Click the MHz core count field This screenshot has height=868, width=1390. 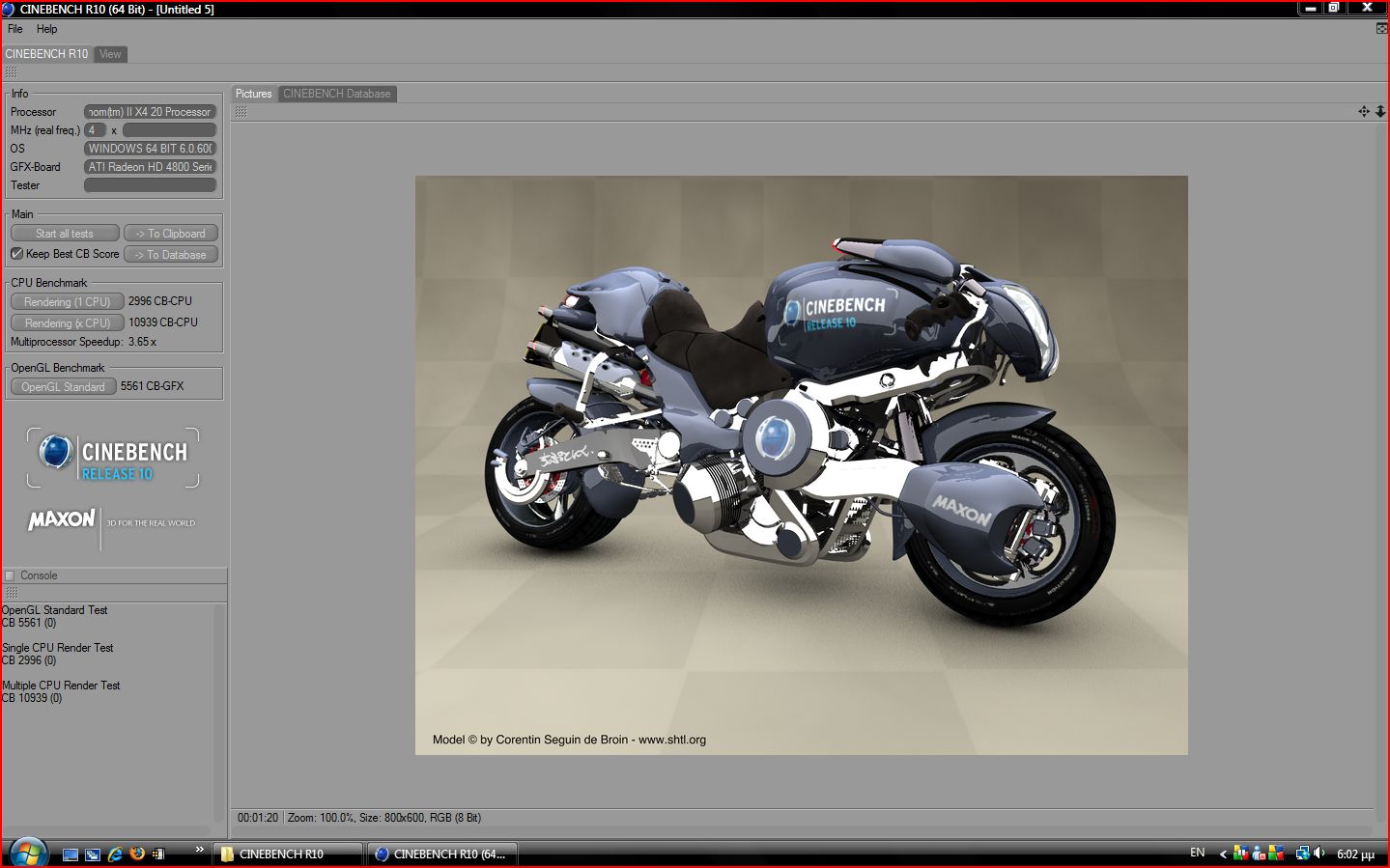pyautogui.click(x=95, y=130)
